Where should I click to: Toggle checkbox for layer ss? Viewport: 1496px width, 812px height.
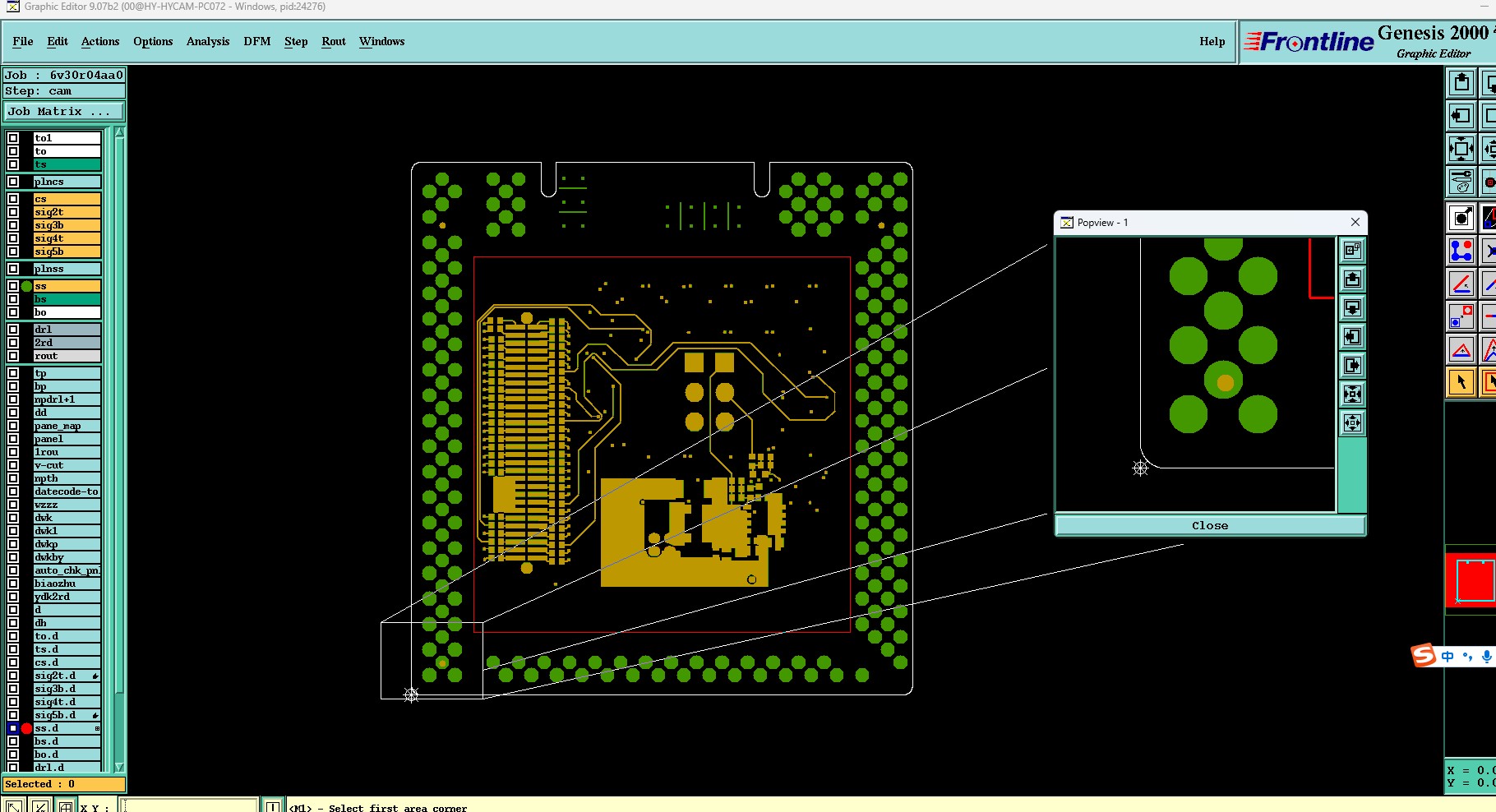[x=13, y=286]
